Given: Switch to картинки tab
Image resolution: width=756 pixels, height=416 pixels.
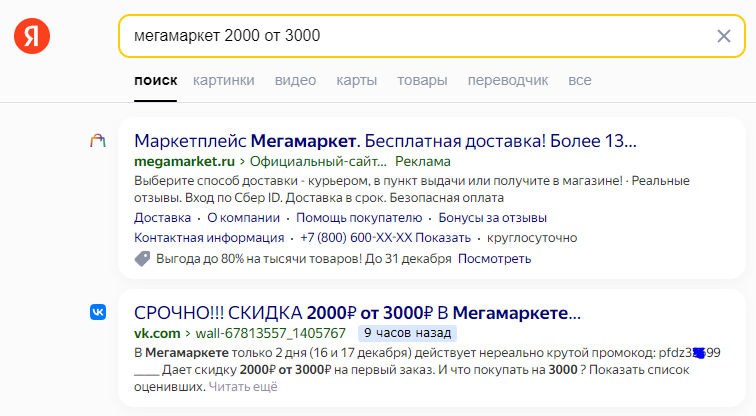Looking at the screenshot, I should point(224,81).
